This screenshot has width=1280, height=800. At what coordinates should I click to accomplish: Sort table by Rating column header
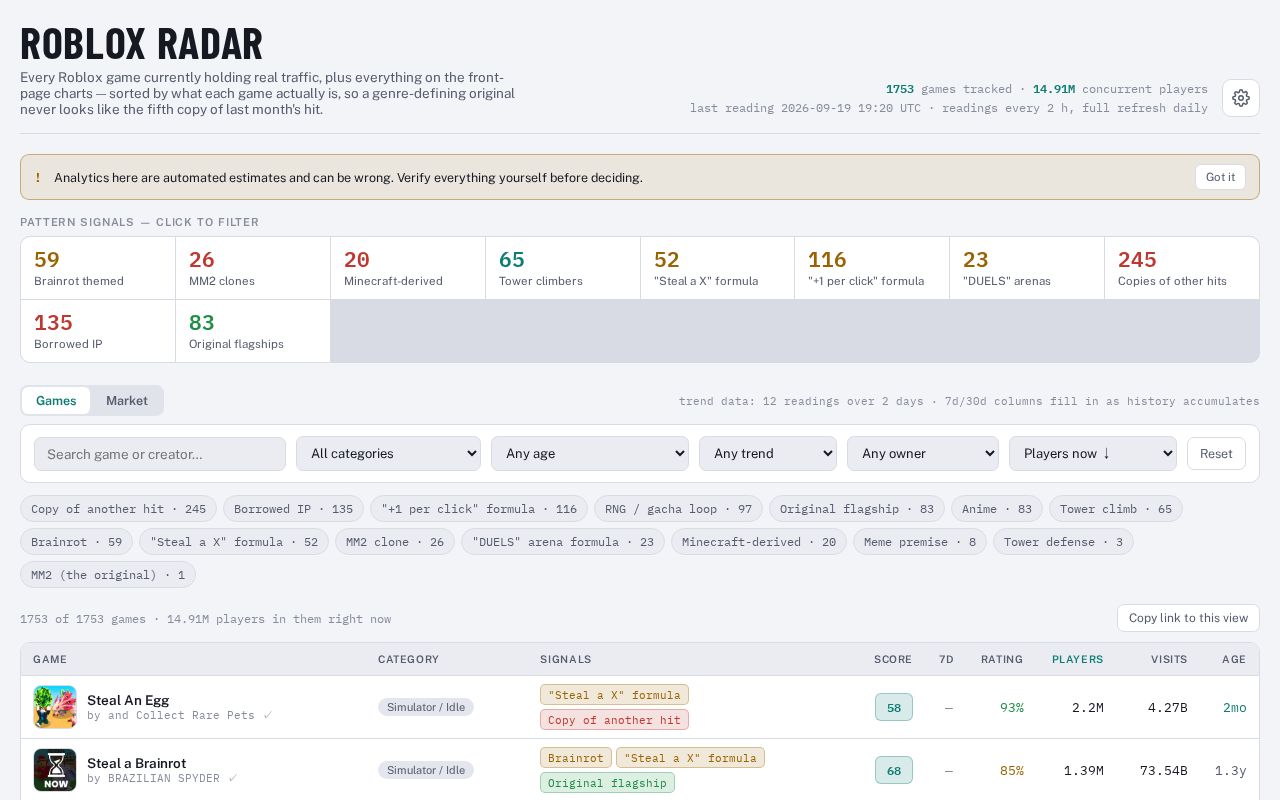pos(1002,659)
